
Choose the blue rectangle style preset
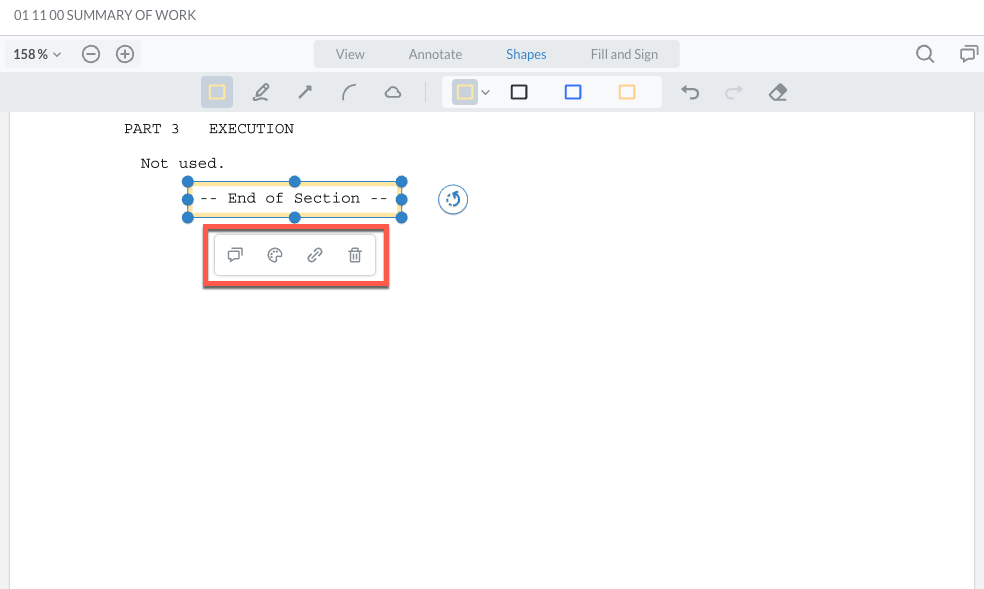[x=573, y=92]
